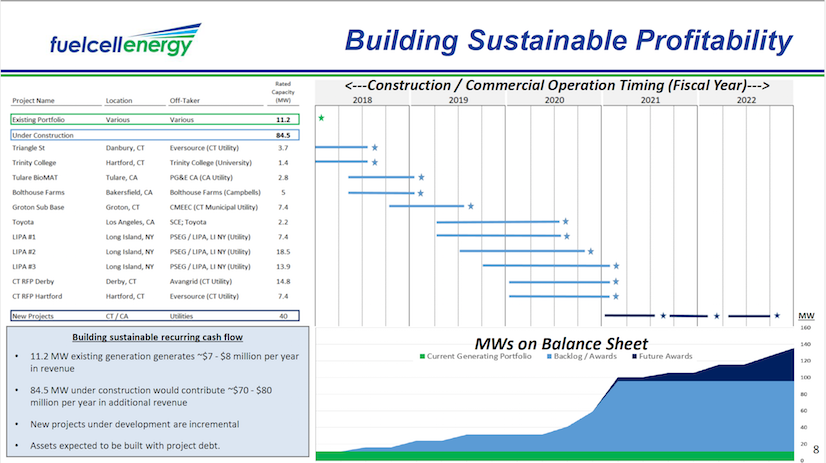Click the Toyota project name
This screenshot has height=463, width=826.
coord(23,222)
